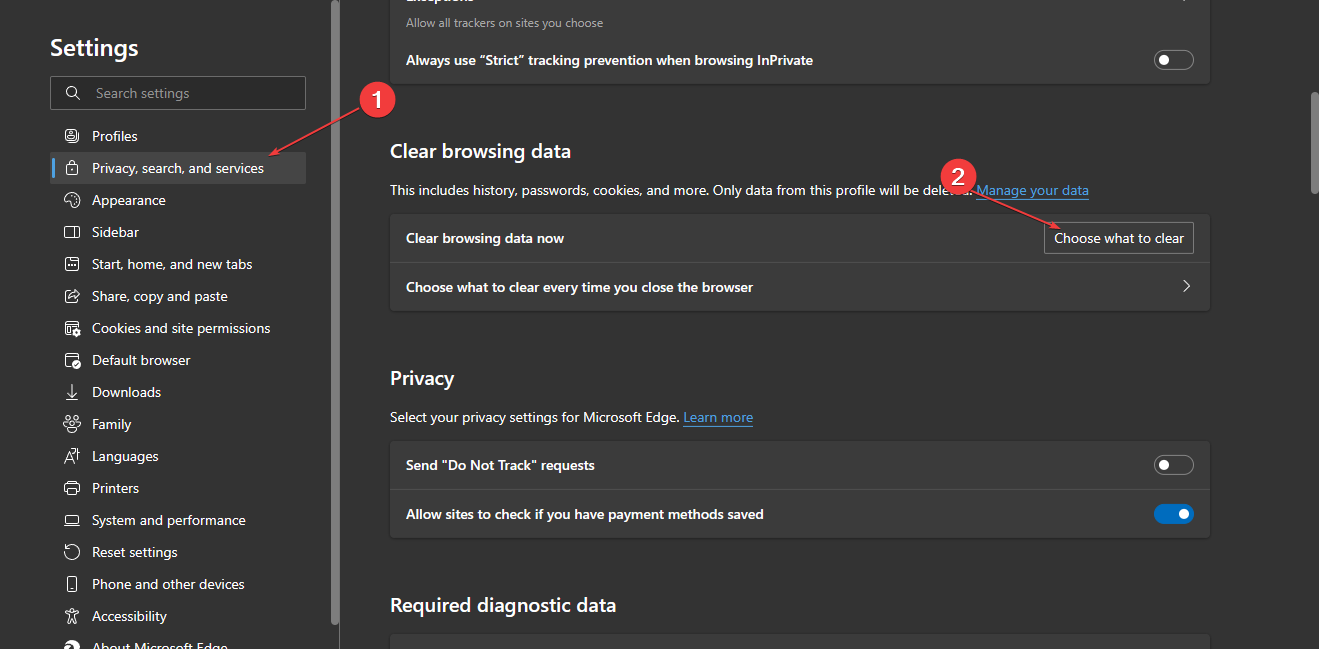This screenshot has height=649, width=1319.
Task: Open the Manage your data link
Action: 1032,190
